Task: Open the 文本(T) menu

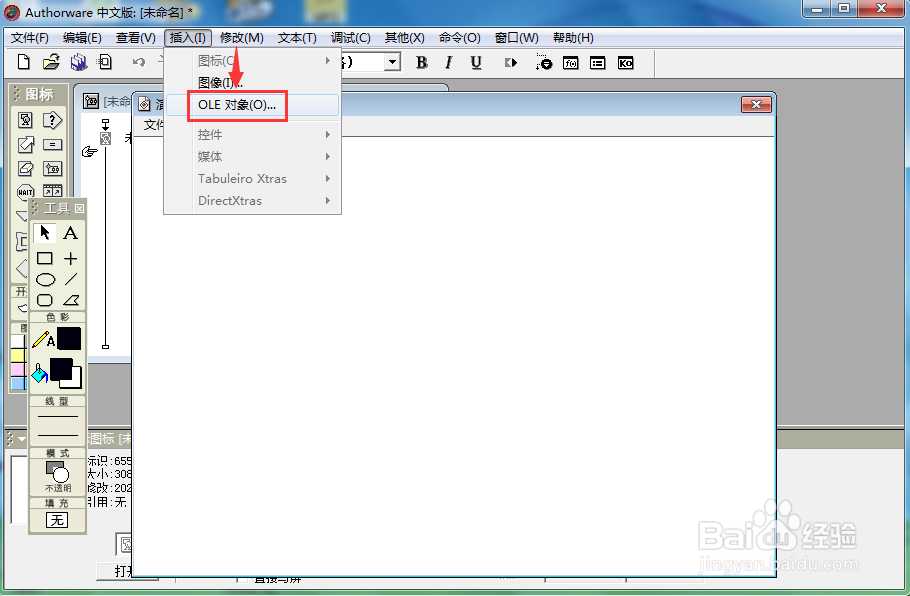Action: (297, 38)
